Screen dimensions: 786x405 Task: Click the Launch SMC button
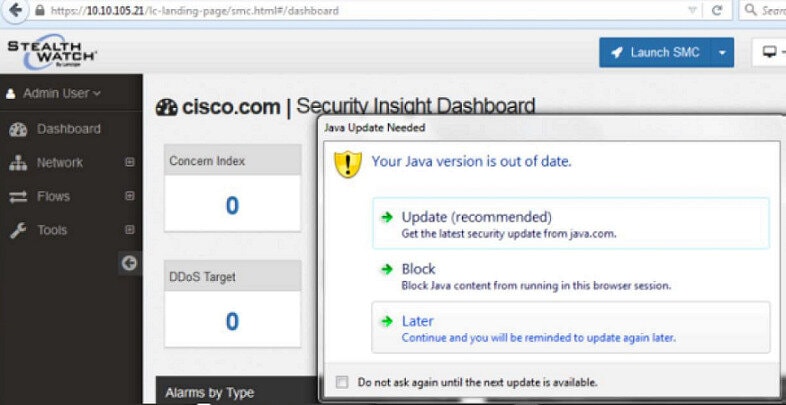tap(655, 53)
